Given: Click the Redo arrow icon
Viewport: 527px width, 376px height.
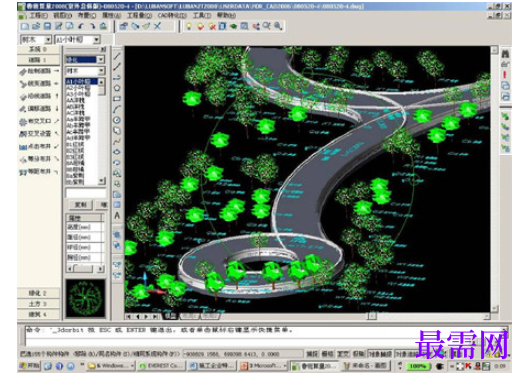Looking at the screenshot, I should (92, 26).
